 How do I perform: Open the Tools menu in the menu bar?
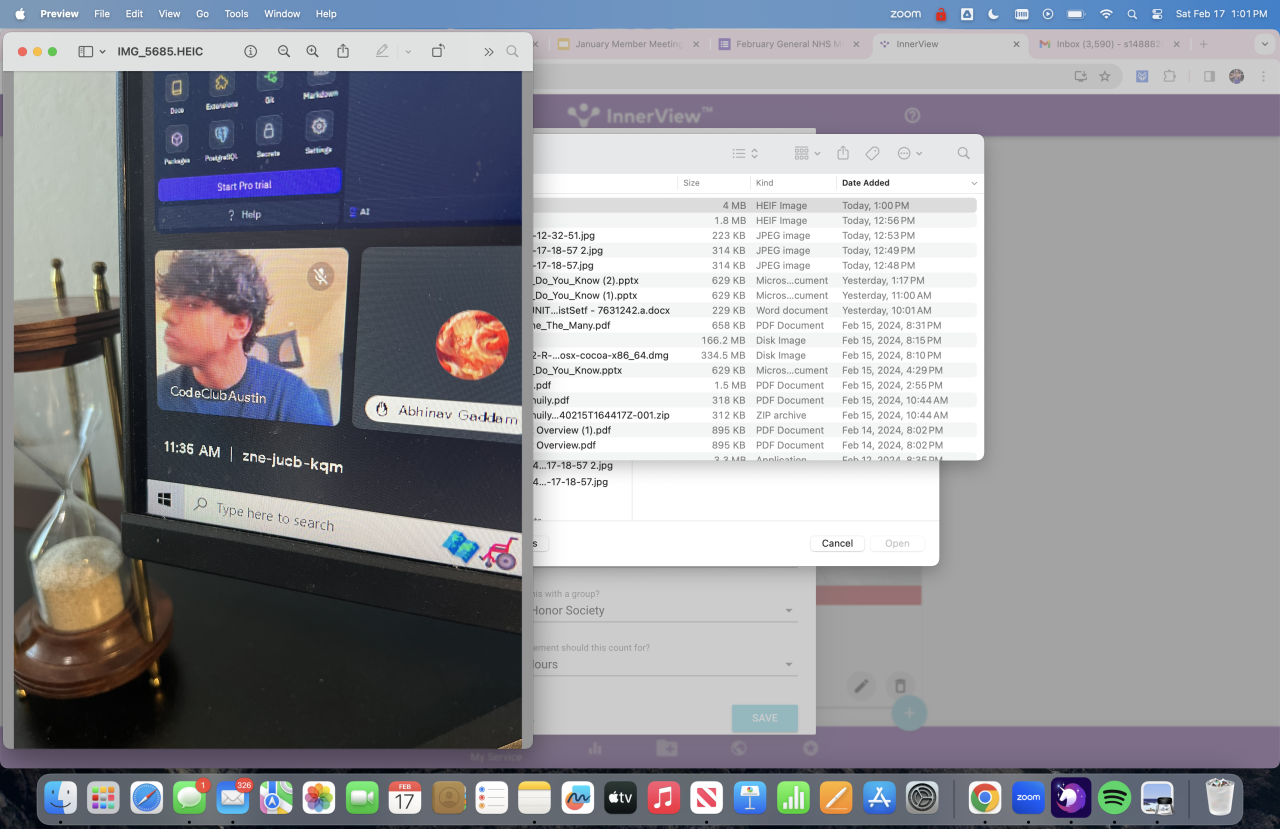point(236,14)
